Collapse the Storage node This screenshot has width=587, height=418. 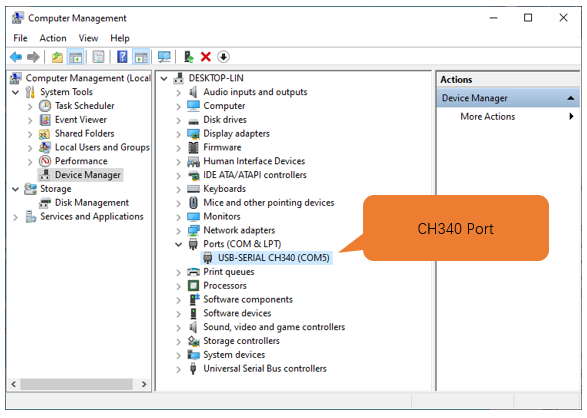(x=15, y=189)
